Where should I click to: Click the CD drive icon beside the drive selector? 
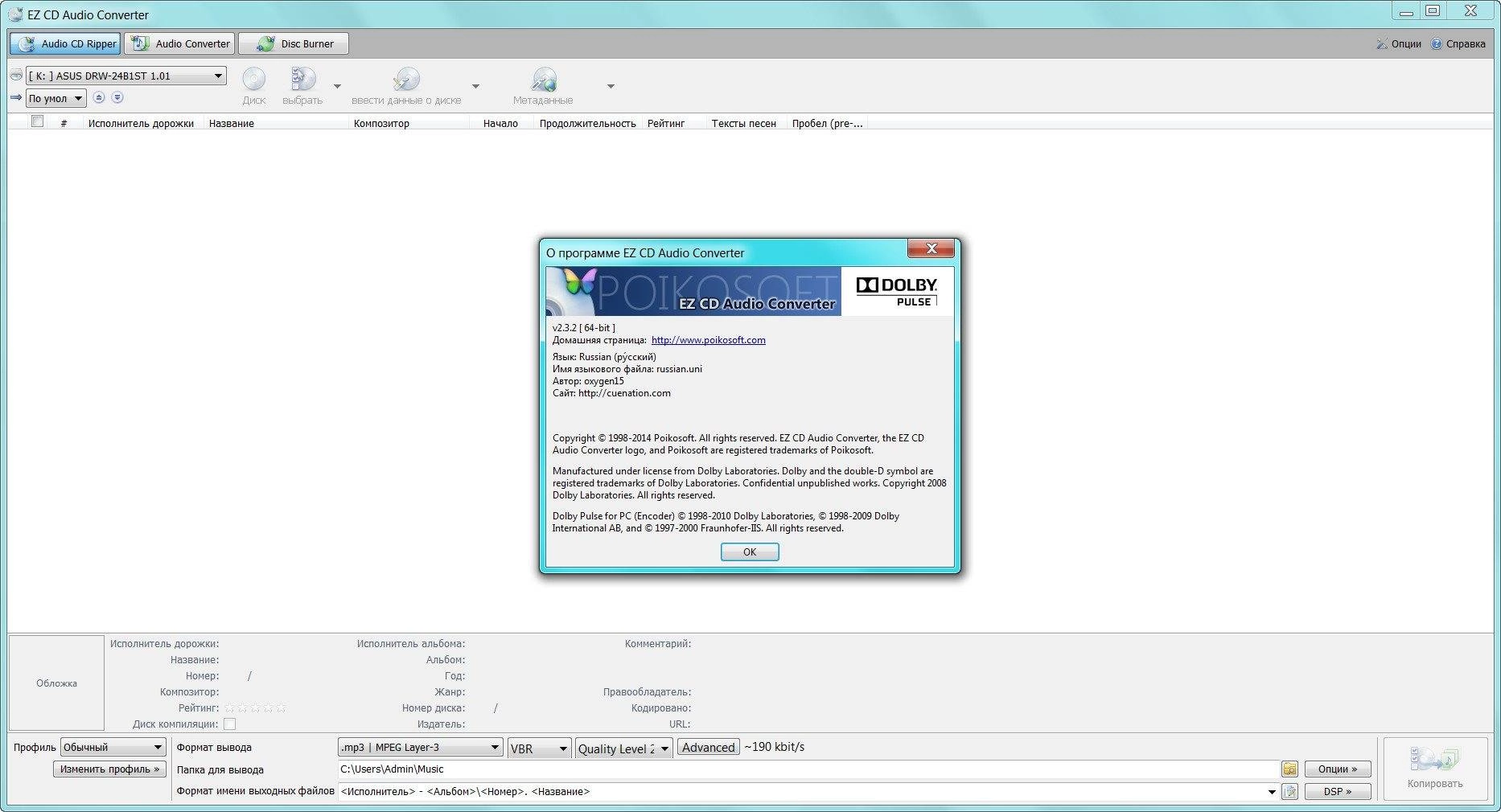[x=16, y=76]
